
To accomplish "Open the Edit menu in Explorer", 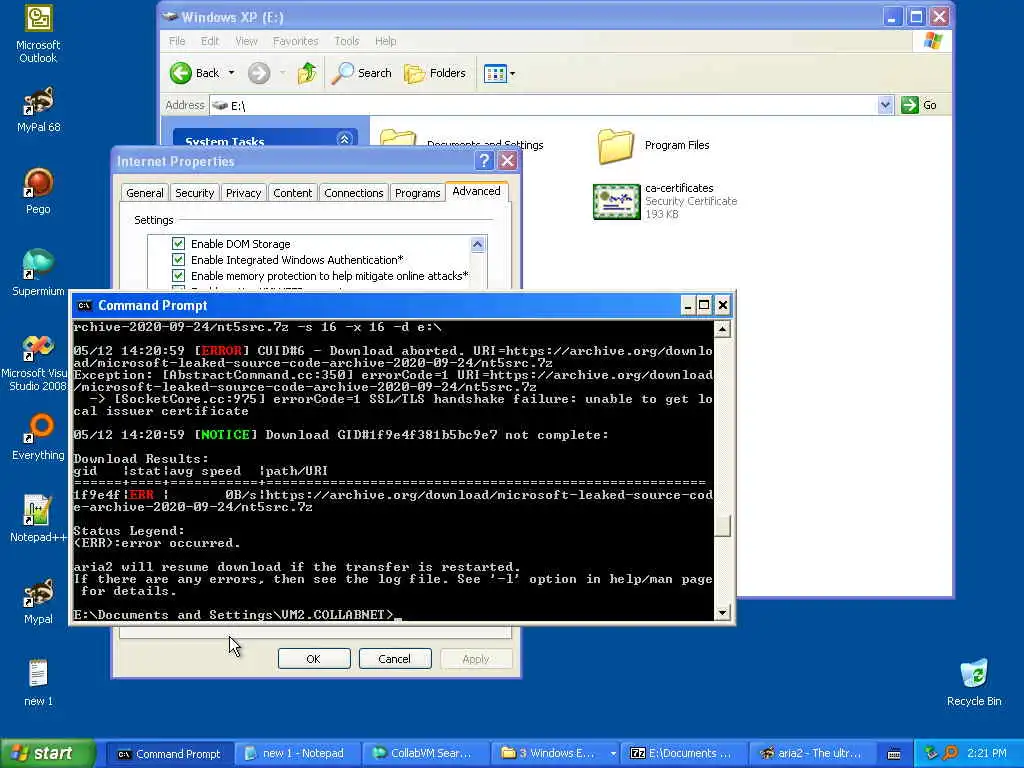I will tap(210, 41).
